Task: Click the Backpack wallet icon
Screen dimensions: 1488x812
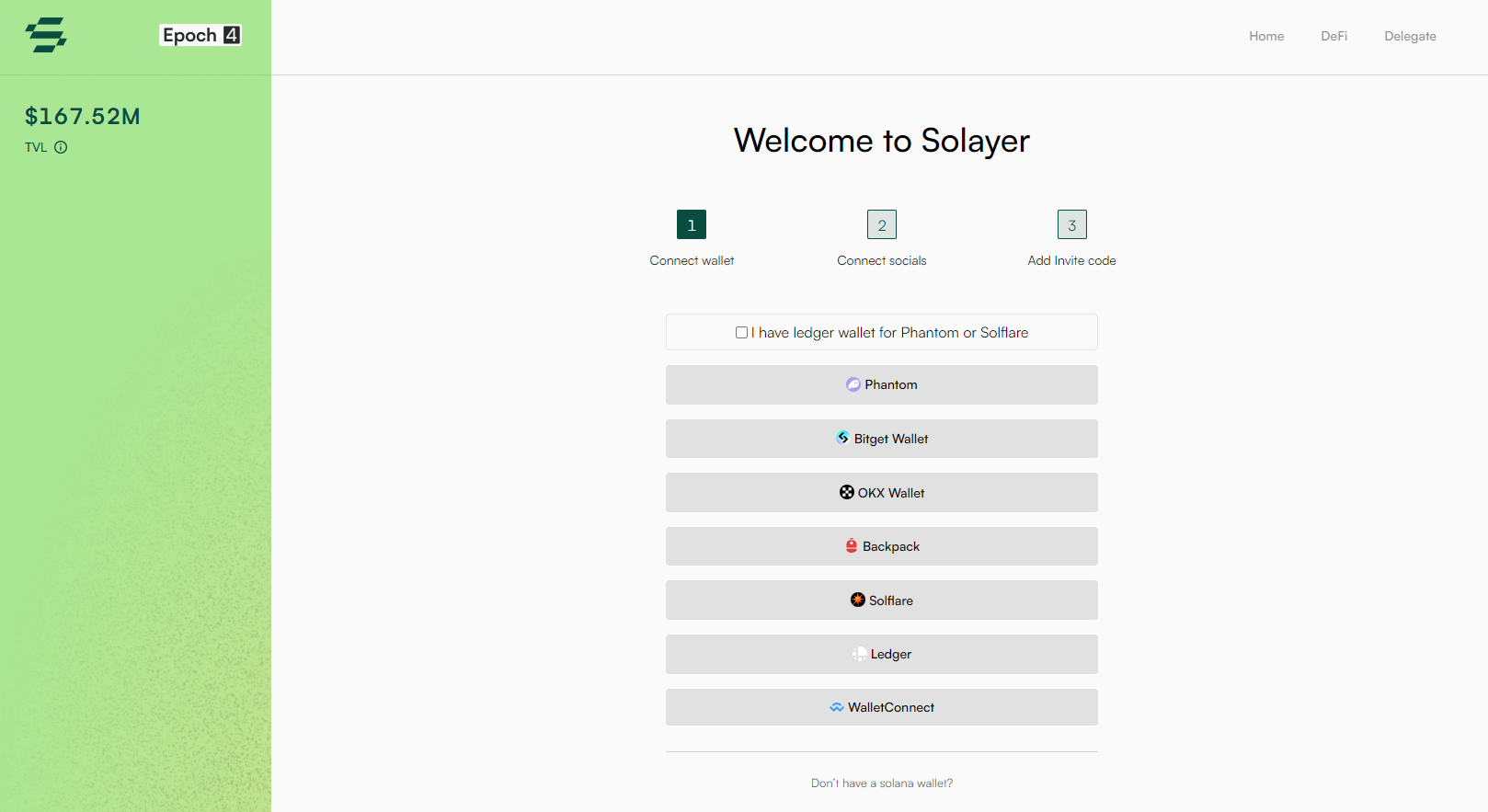Action: tap(852, 546)
